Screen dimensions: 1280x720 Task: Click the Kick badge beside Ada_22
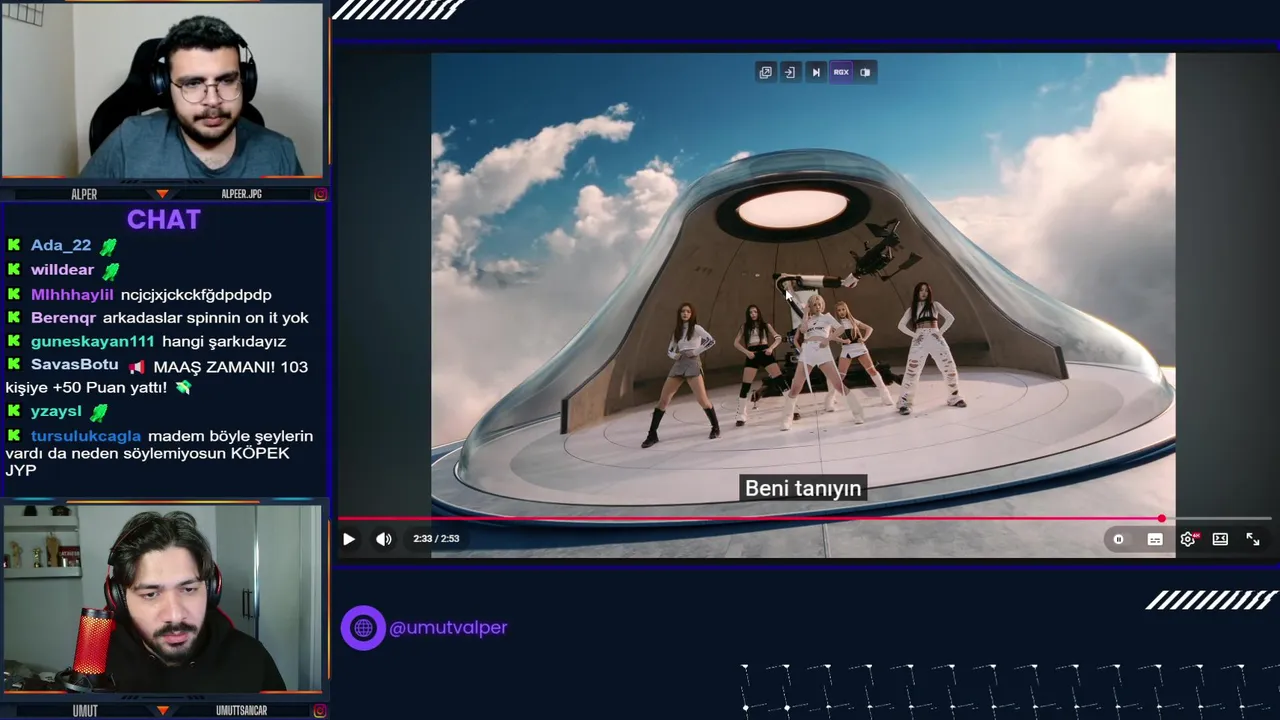(x=14, y=245)
